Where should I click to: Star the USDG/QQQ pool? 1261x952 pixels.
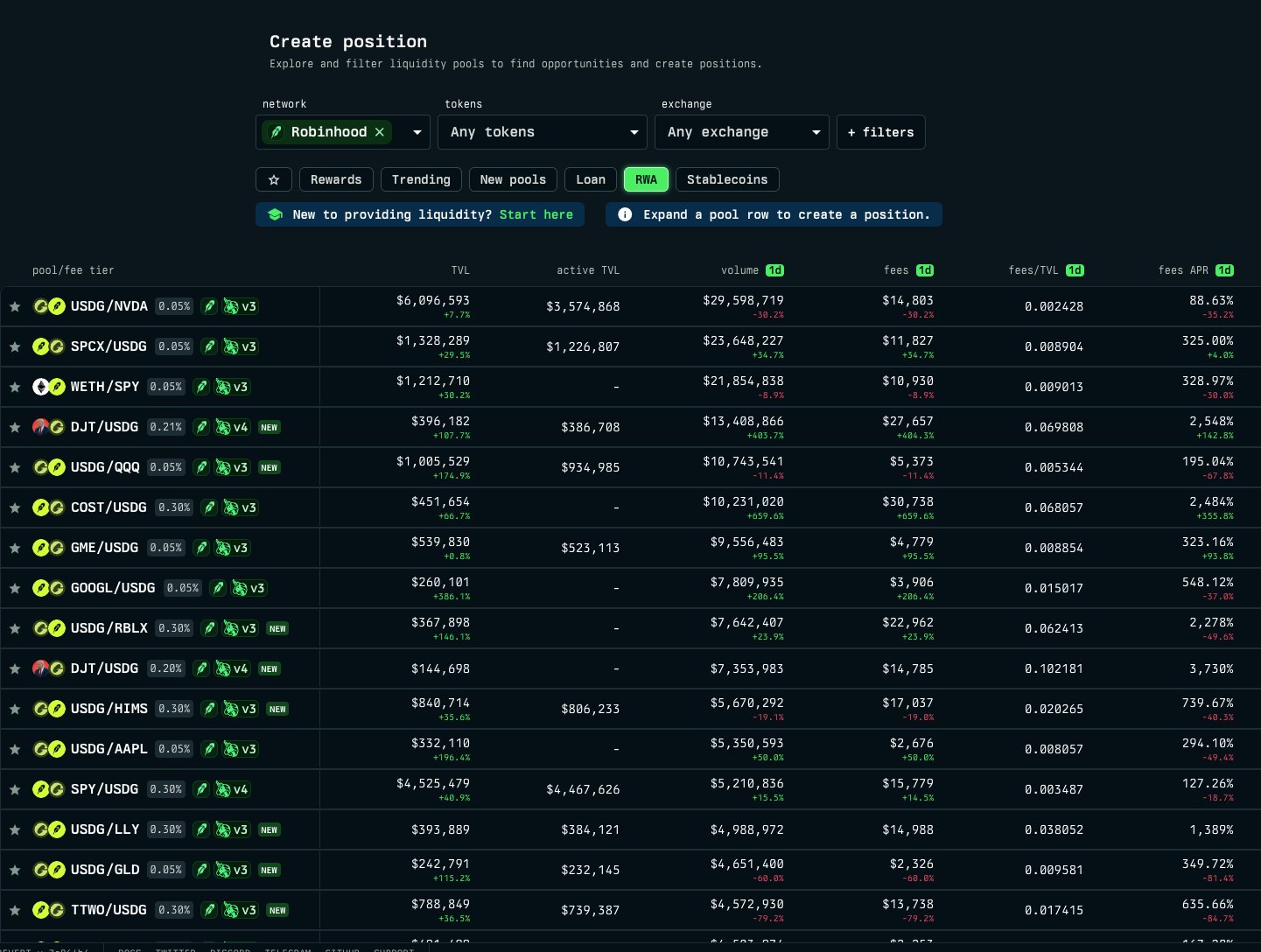(15, 468)
